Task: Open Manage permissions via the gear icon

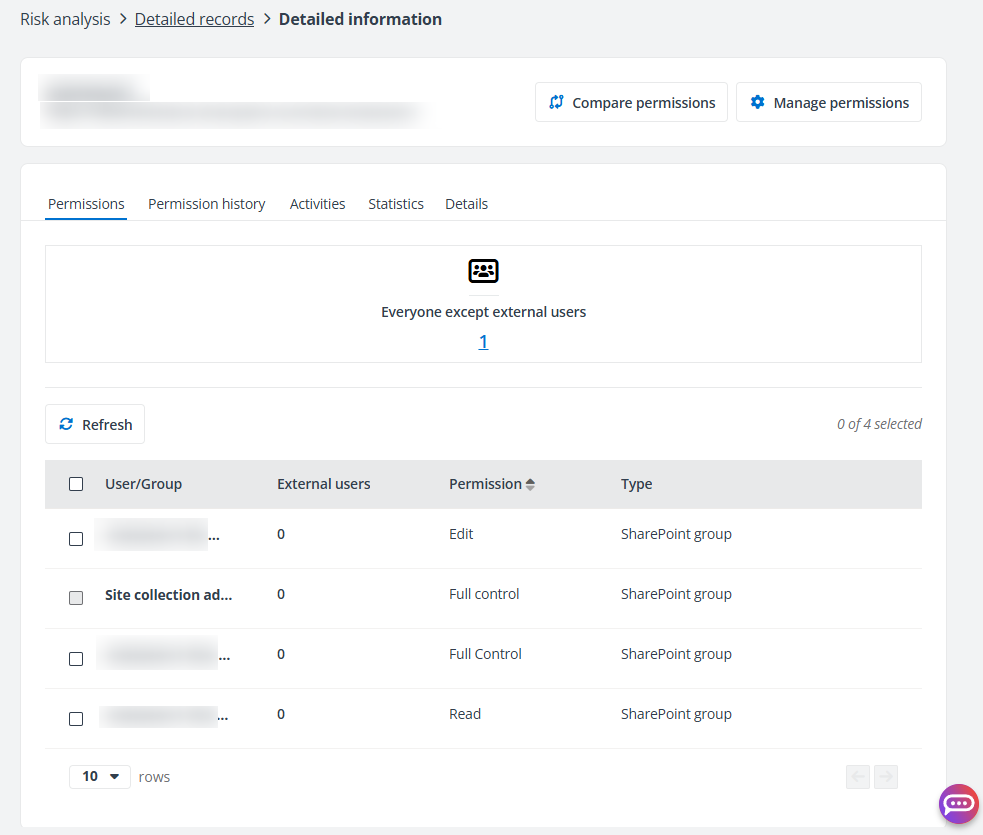Action: (758, 102)
